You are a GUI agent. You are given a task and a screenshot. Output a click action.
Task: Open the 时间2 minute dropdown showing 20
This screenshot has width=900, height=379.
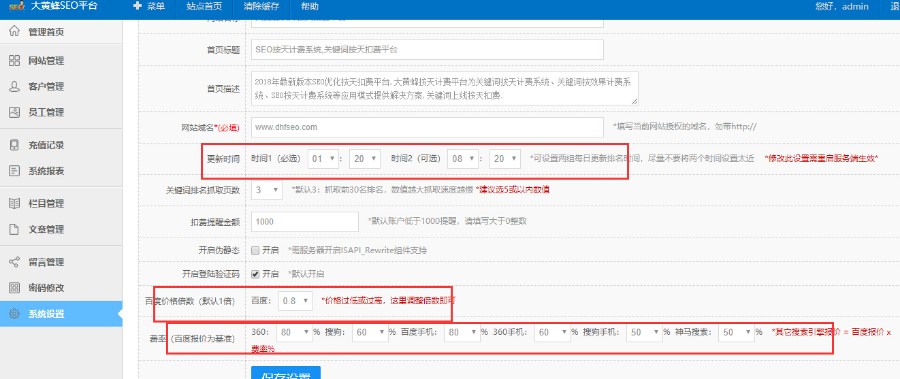(x=505, y=158)
